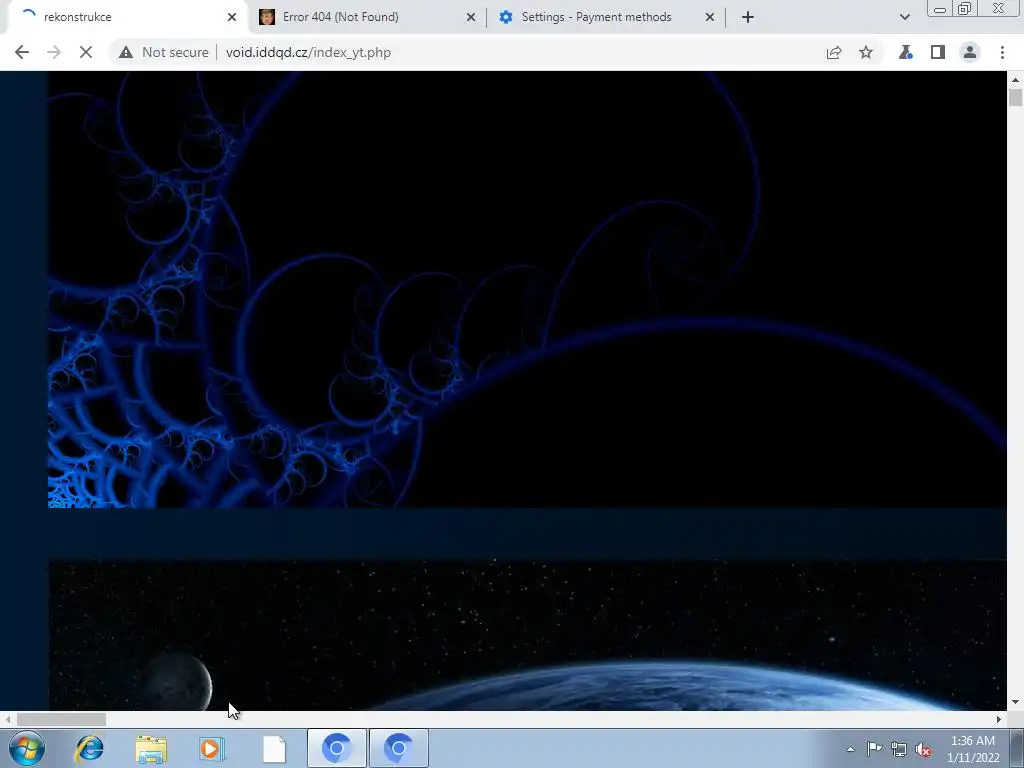The image size is (1024, 768).
Task: Open Windows Media Player from taskbar
Action: click(212, 748)
